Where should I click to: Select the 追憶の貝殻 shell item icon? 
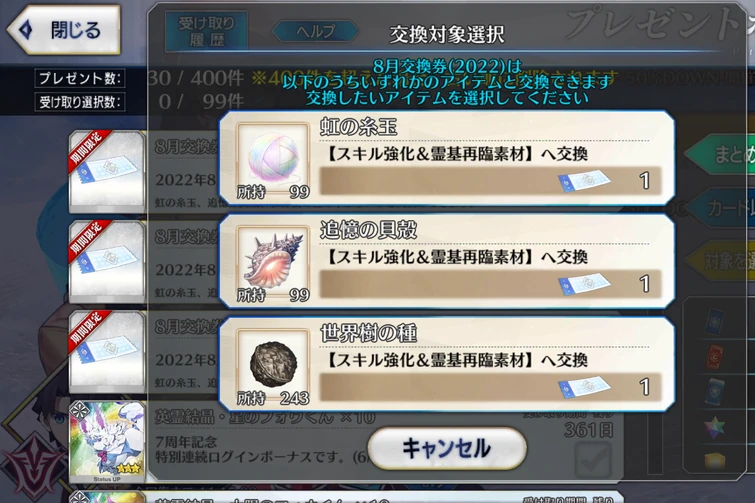click(273, 263)
